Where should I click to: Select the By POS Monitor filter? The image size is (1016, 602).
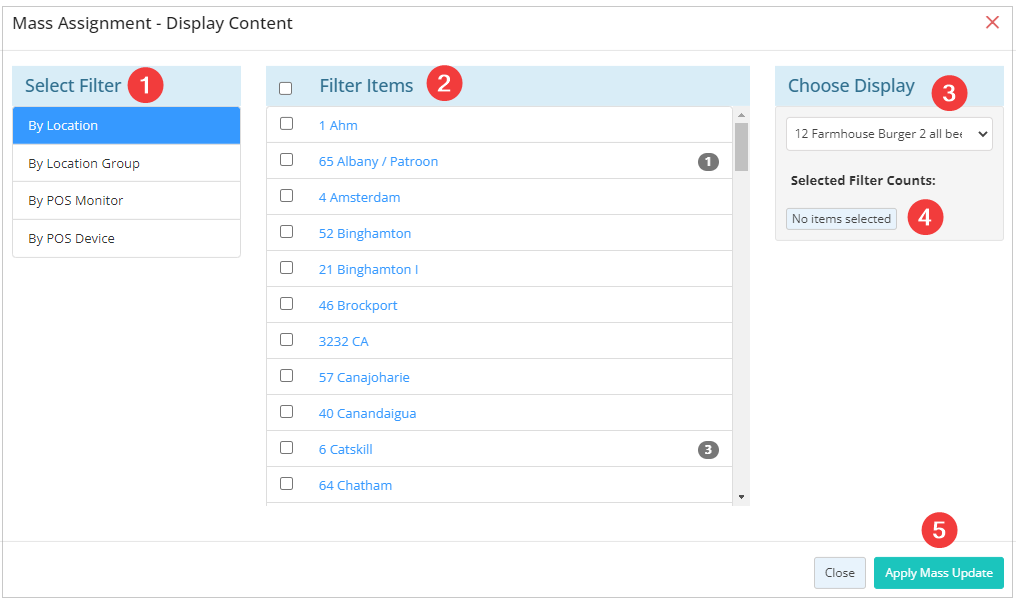pyautogui.click(x=126, y=201)
